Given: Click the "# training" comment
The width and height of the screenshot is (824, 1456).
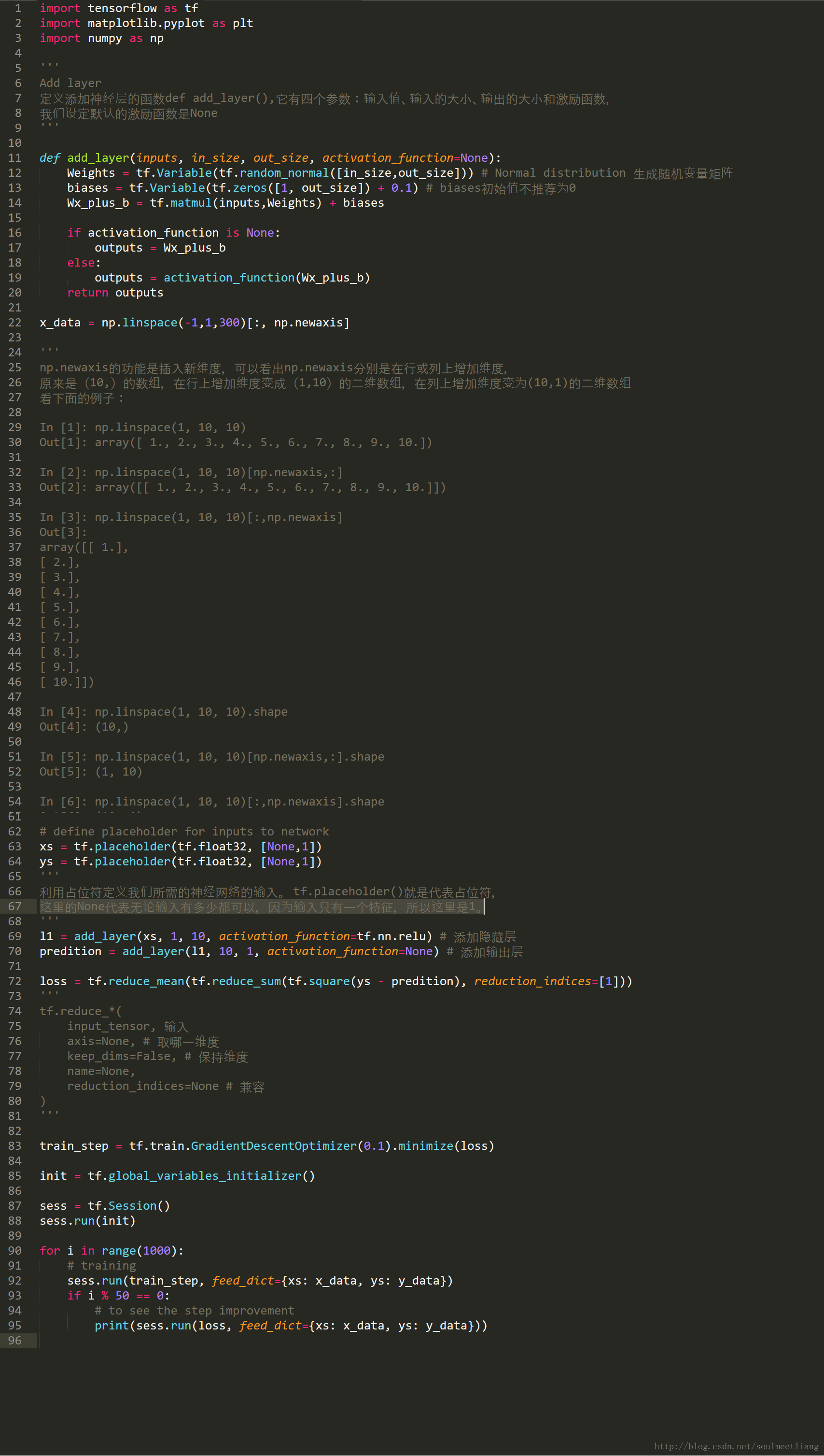Looking at the screenshot, I should tap(101, 1266).
